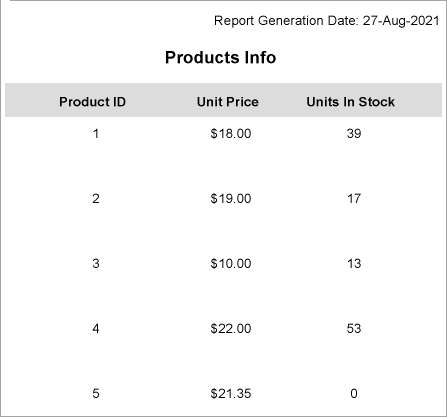Screen dimensions: 447x417
Task: Select the 53 units in stock value
Action: (354, 329)
